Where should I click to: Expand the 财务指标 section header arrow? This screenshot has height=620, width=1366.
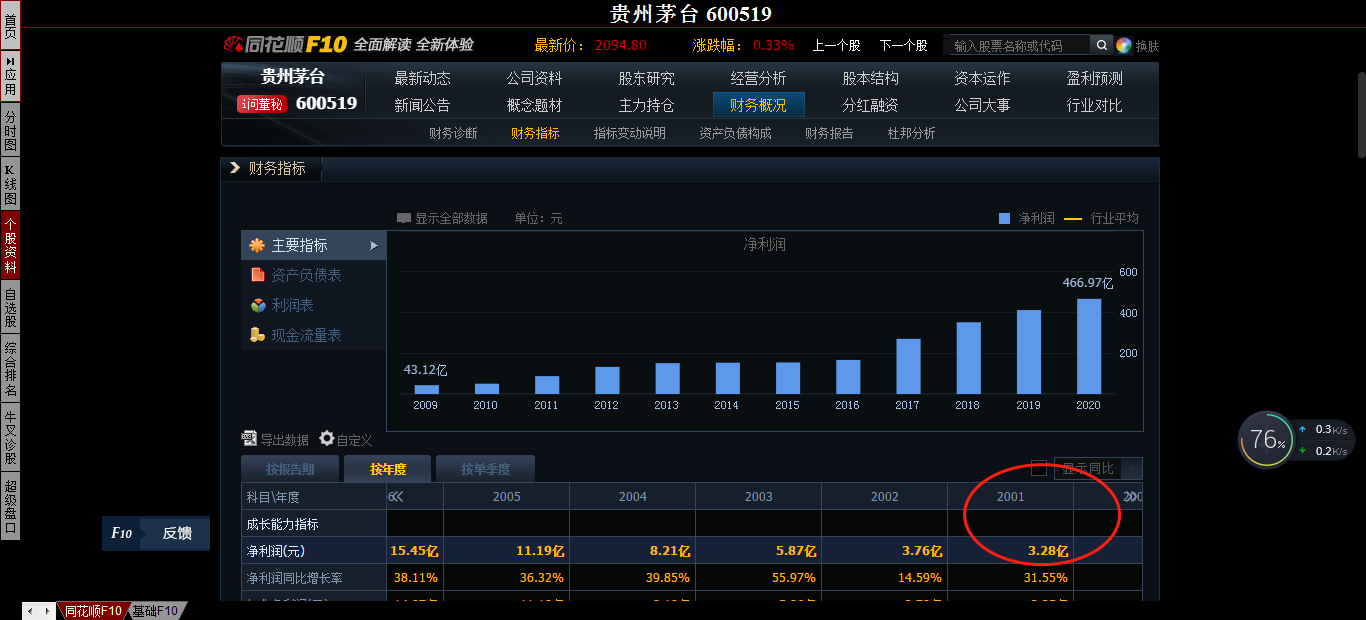(x=235, y=168)
